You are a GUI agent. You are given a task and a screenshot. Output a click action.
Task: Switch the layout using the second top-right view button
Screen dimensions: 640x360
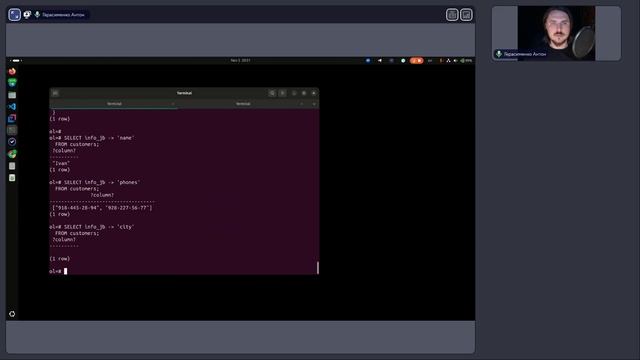pyautogui.click(x=466, y=15)
